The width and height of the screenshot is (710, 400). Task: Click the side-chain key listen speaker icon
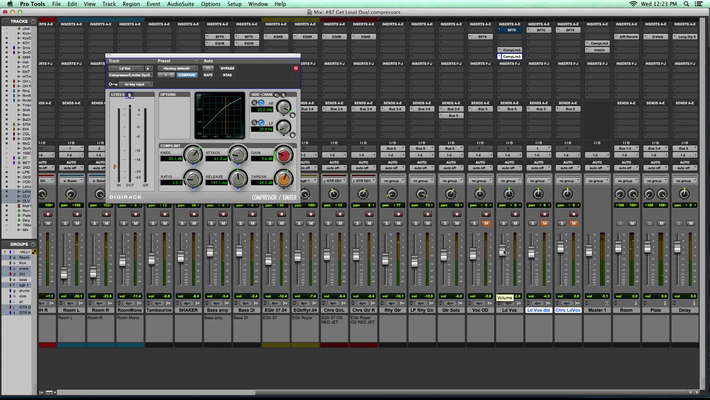pyautogui.click(x=283, y=95)
